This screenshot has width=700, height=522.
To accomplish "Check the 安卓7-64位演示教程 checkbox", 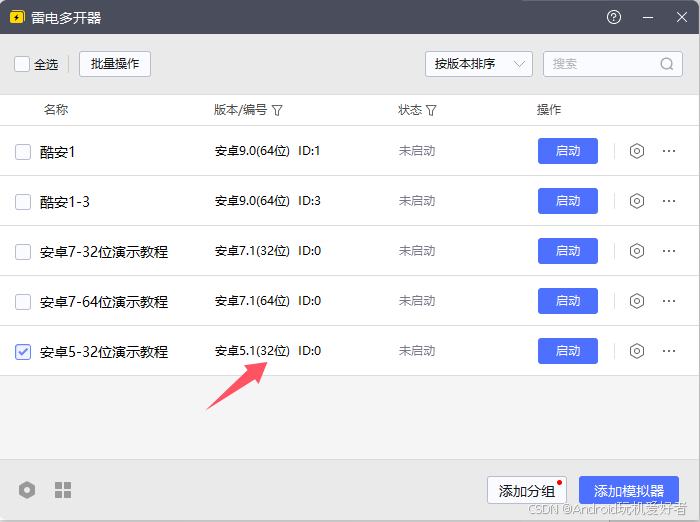I will [23, 302].
